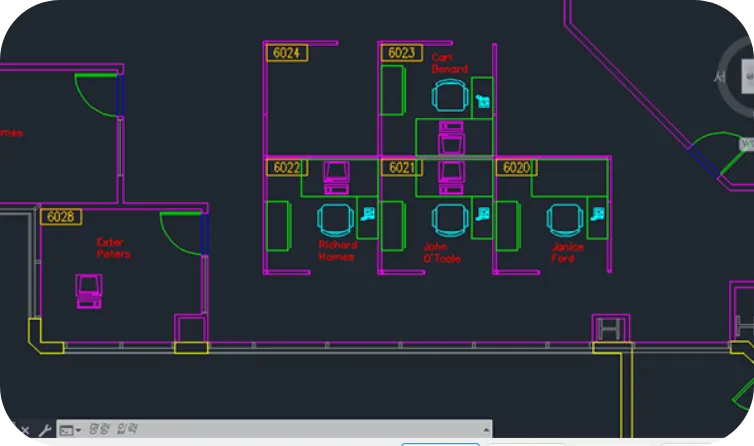
Task: Select room tag 6024
Action: (287, 53)
